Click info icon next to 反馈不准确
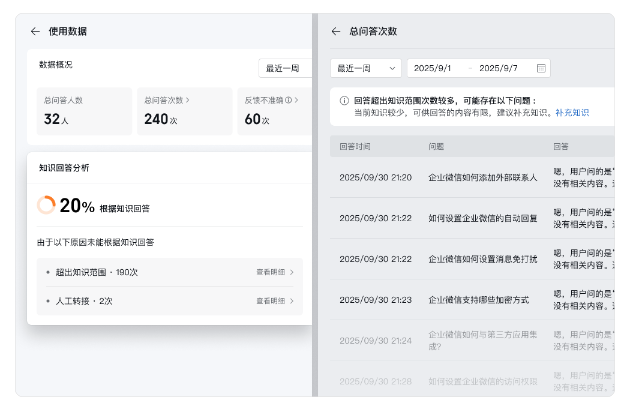The image size is (626, 407). (x=289, y=100)
